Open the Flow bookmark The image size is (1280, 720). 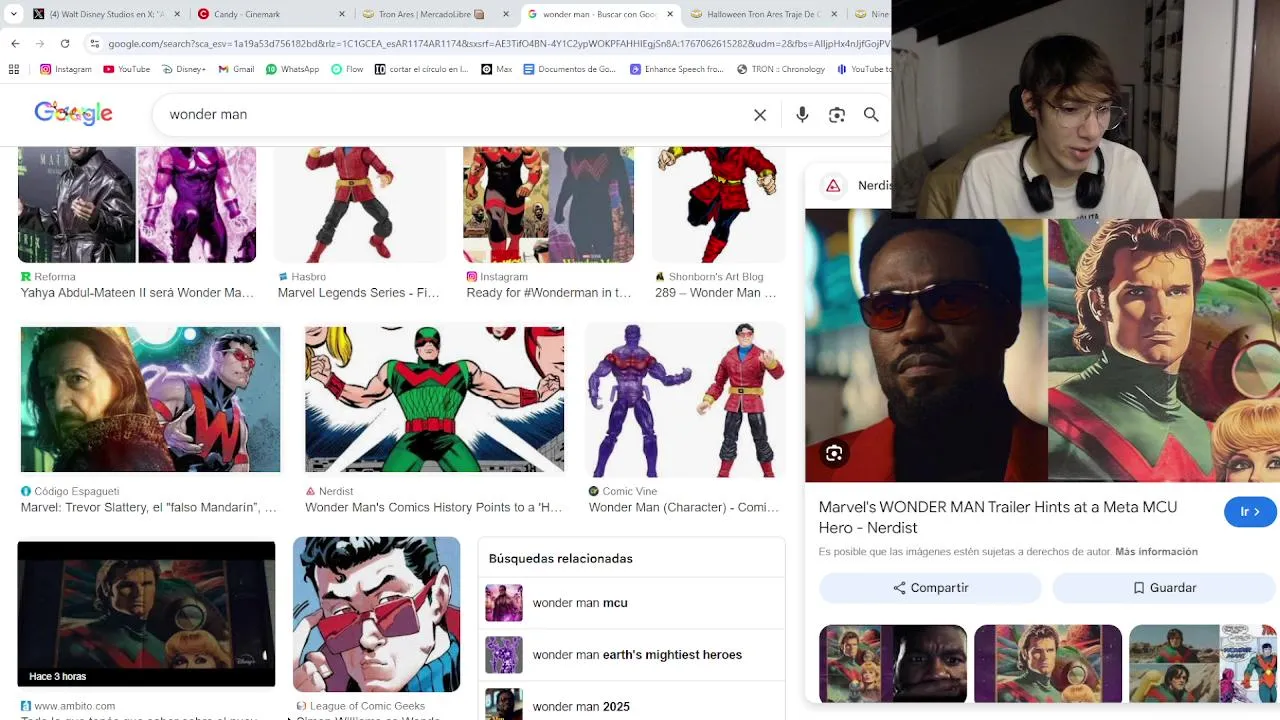pyautogui.click(x=347, y=69)
